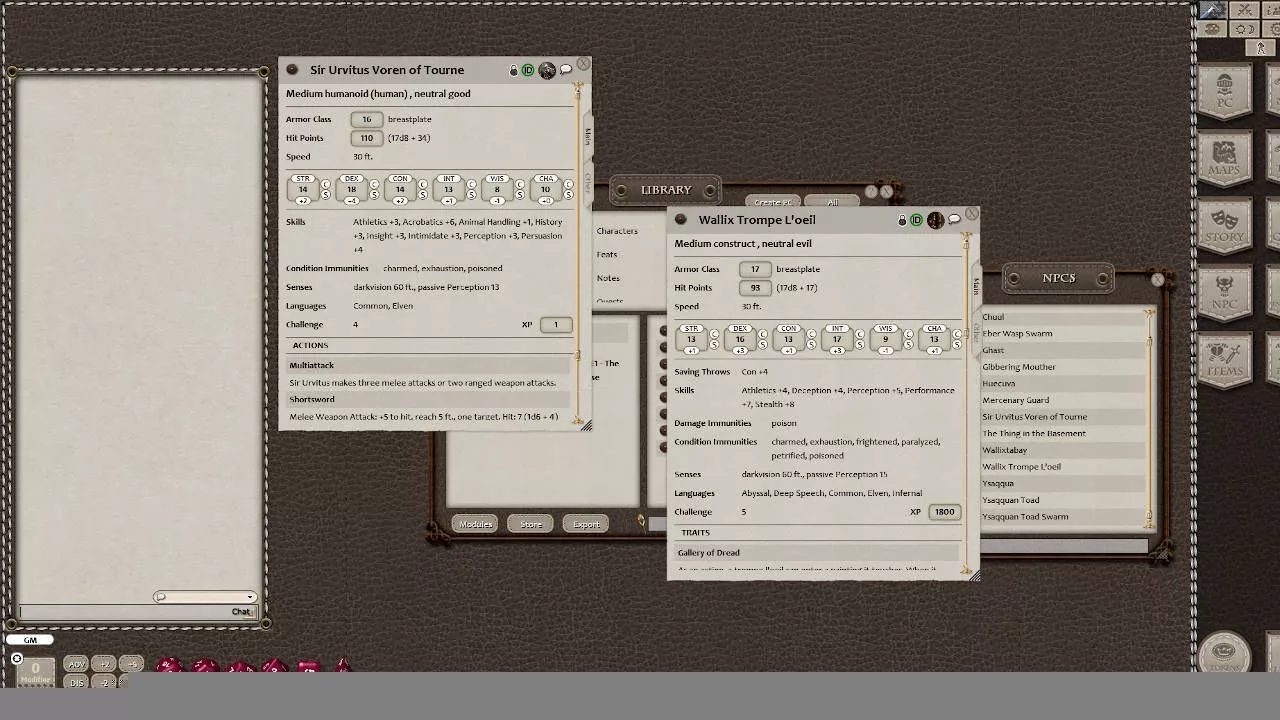Viewport: 1280px width, 720px height.
Task: Click the GM speaker label
Action: [x=30, y=640]
